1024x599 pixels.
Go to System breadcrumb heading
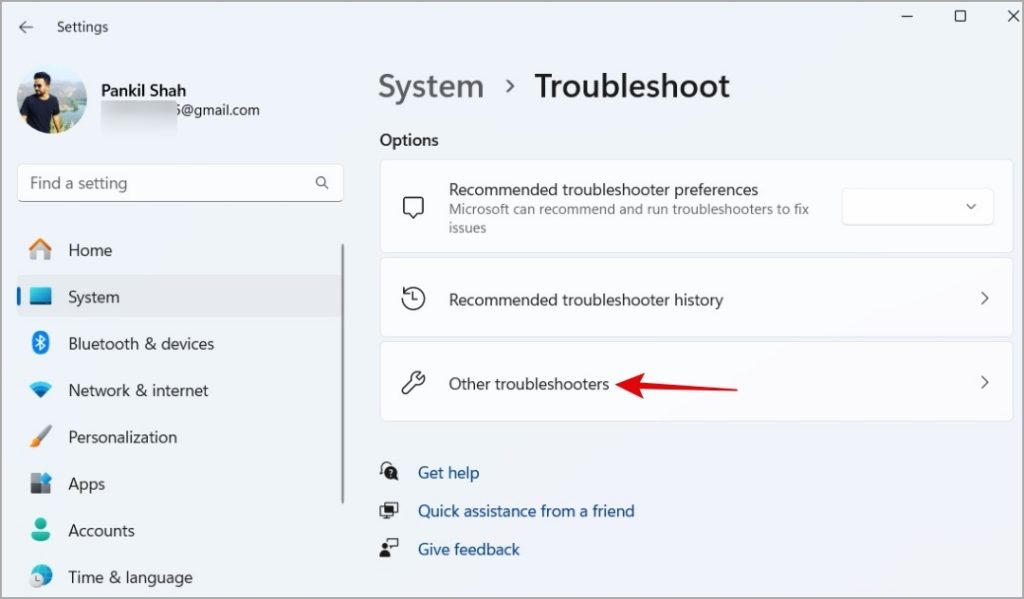[430, 86]
